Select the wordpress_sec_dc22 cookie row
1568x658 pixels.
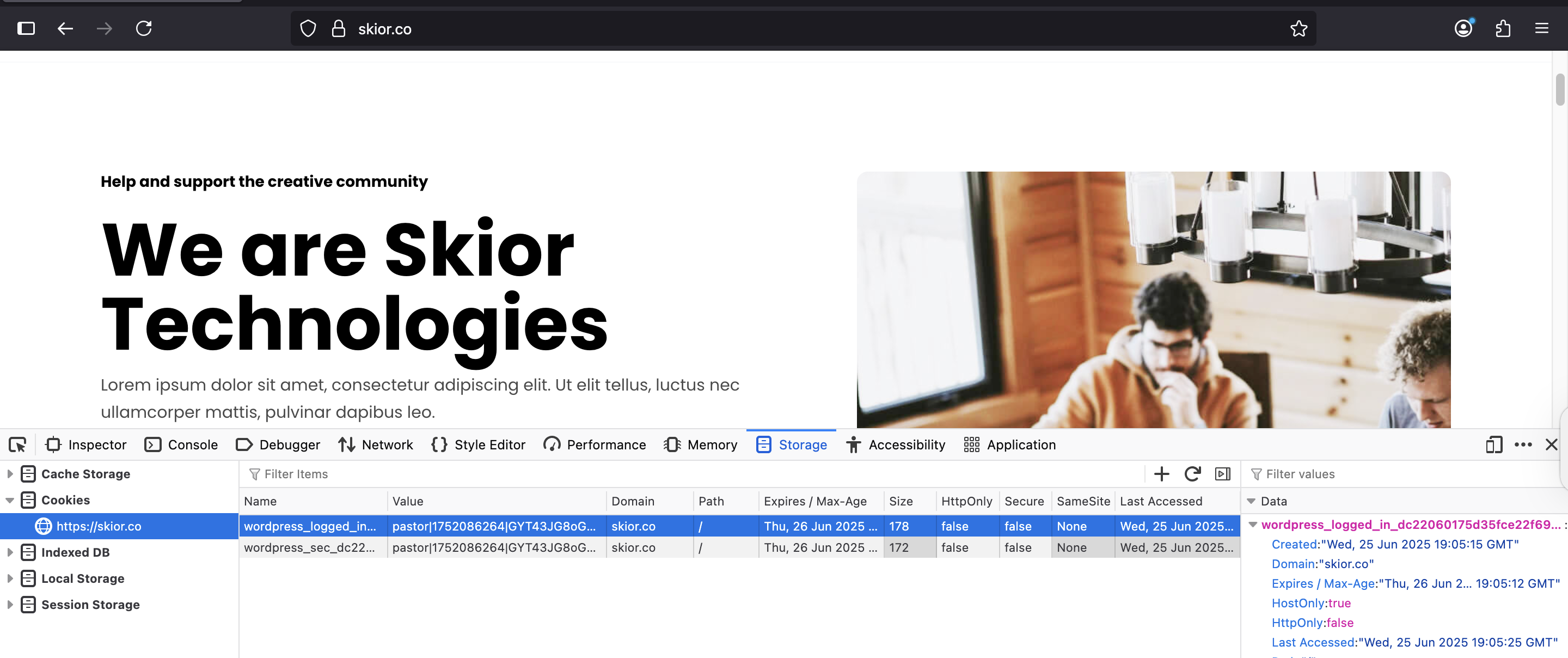(739, 548)
